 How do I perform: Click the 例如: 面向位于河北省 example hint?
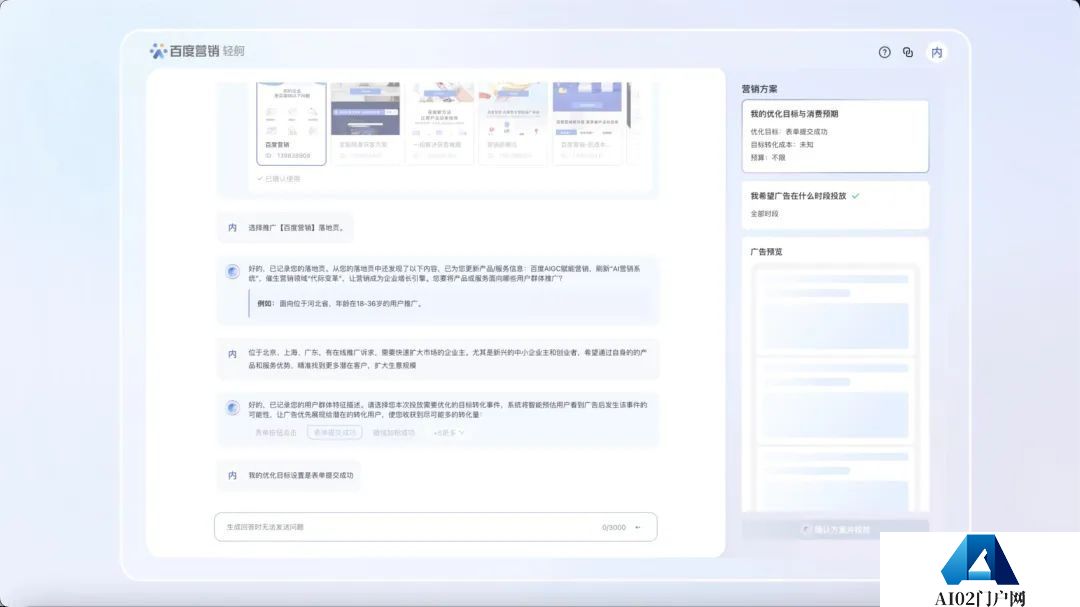[x=340, y=303]
